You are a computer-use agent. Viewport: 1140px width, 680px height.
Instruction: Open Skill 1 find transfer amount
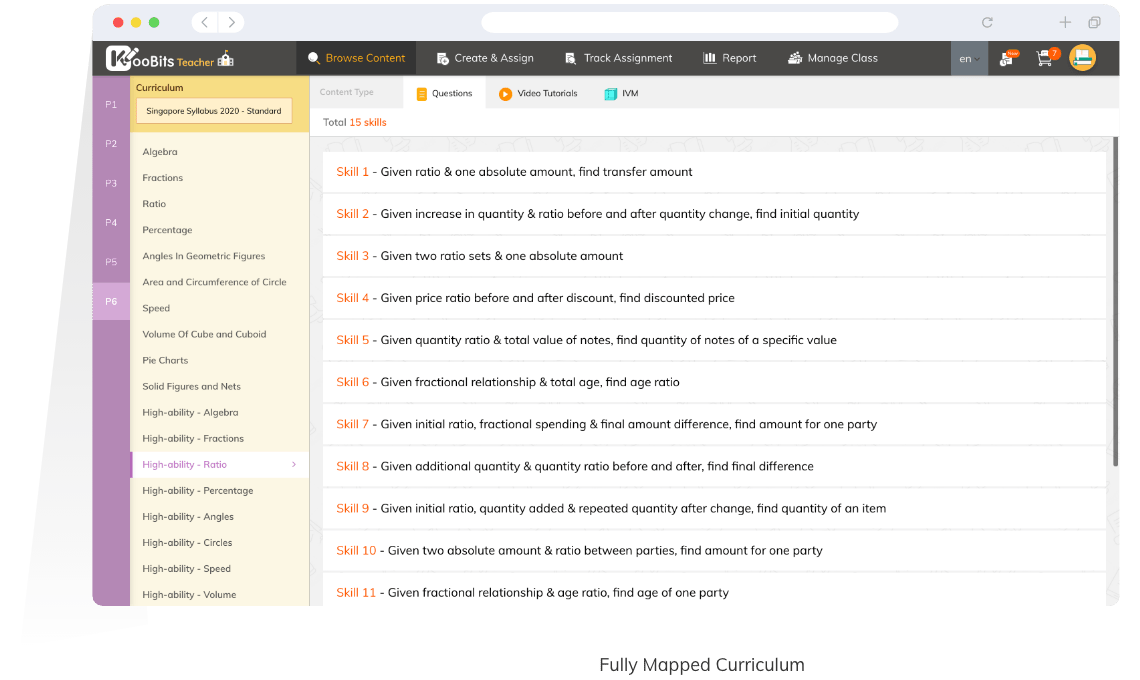tap(714, 172)
